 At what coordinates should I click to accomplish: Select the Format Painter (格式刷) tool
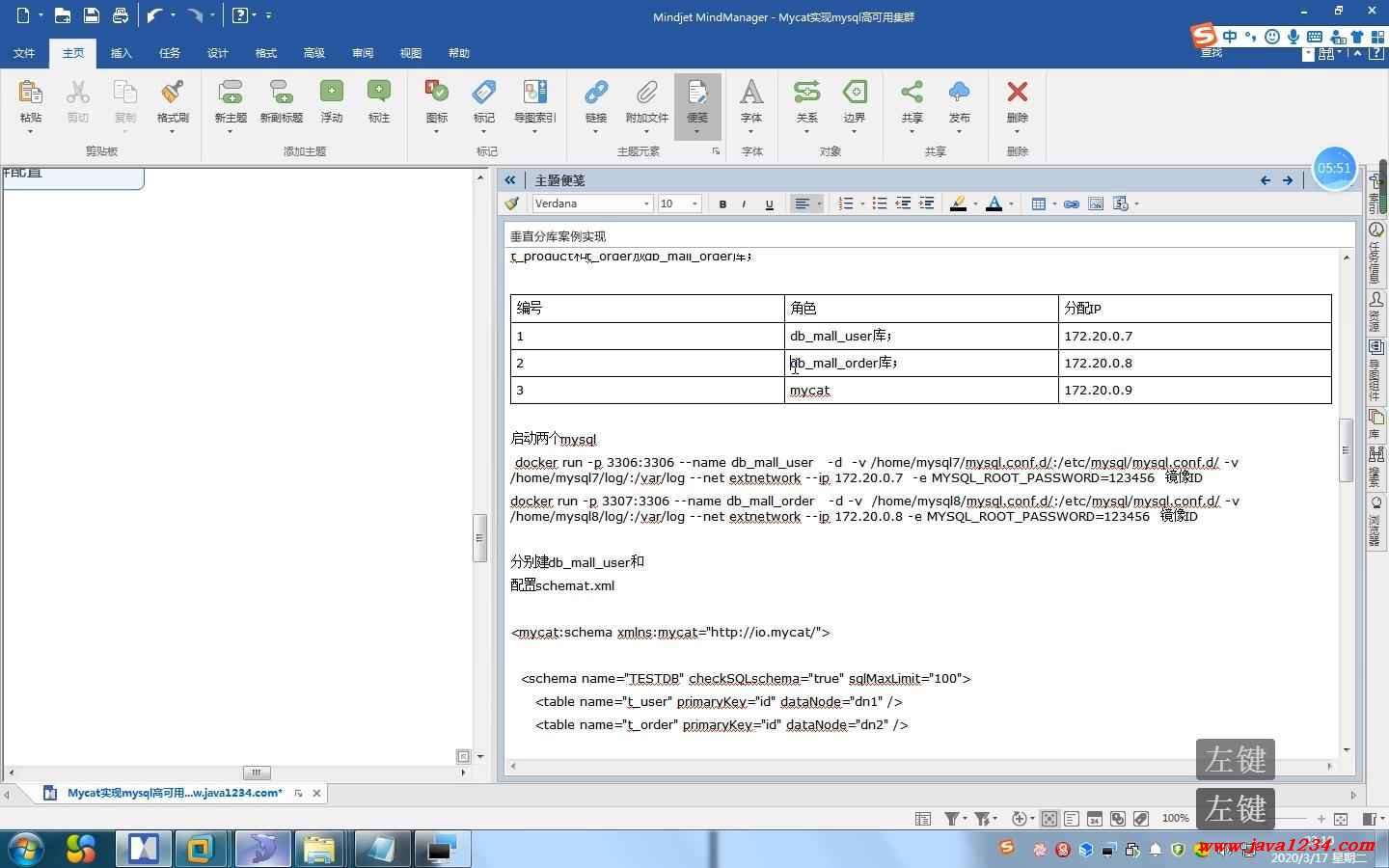coord(173,93)
